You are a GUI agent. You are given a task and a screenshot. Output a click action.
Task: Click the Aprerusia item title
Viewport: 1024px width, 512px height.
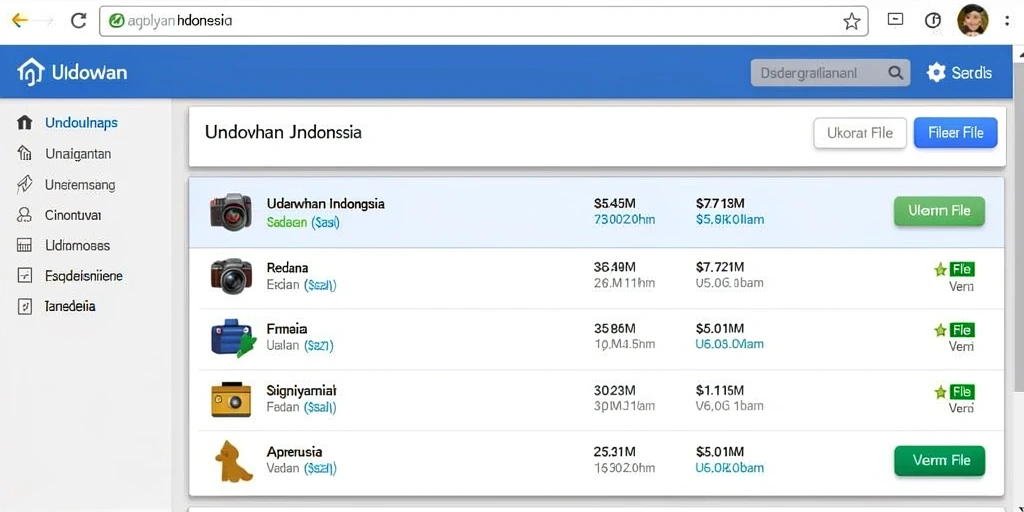coord(294,452)
